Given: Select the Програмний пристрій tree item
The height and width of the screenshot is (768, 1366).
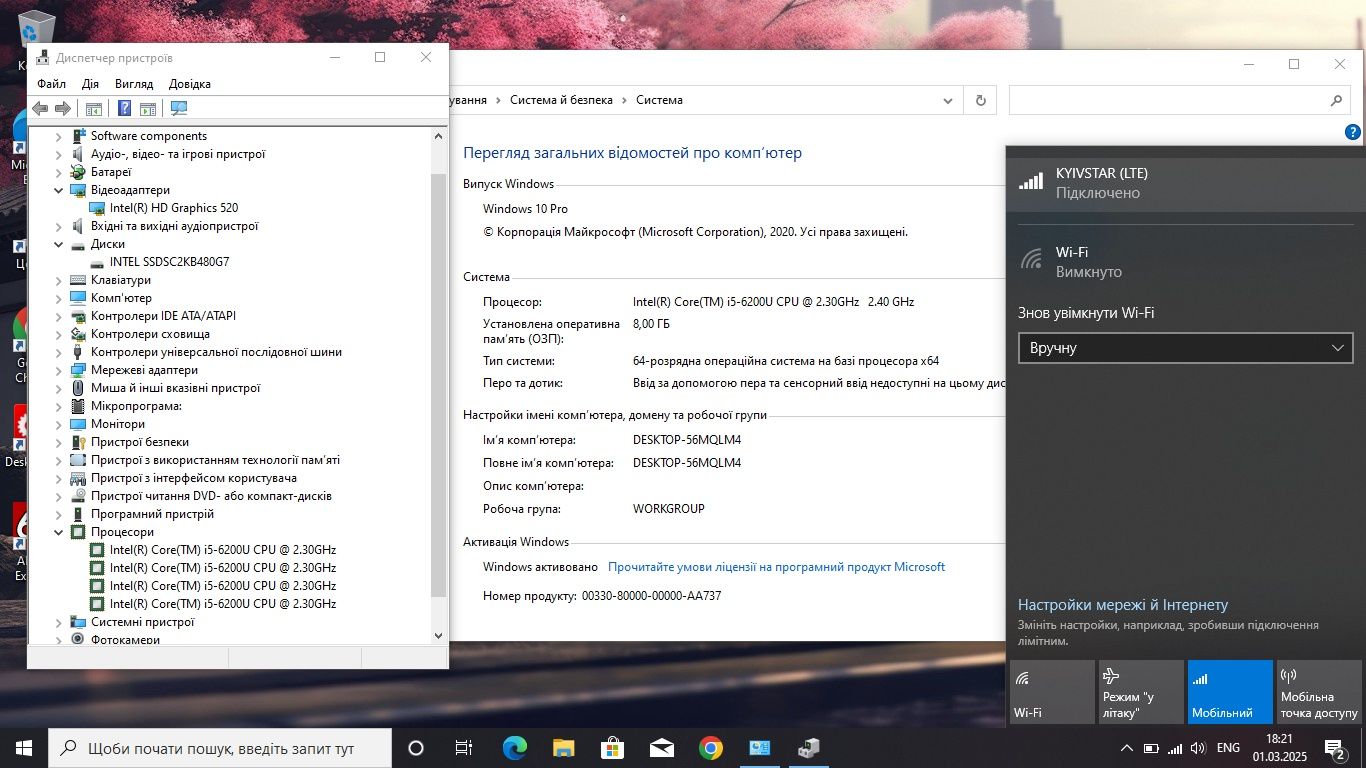Looking at the screenshot, I should tap(152, 514).
